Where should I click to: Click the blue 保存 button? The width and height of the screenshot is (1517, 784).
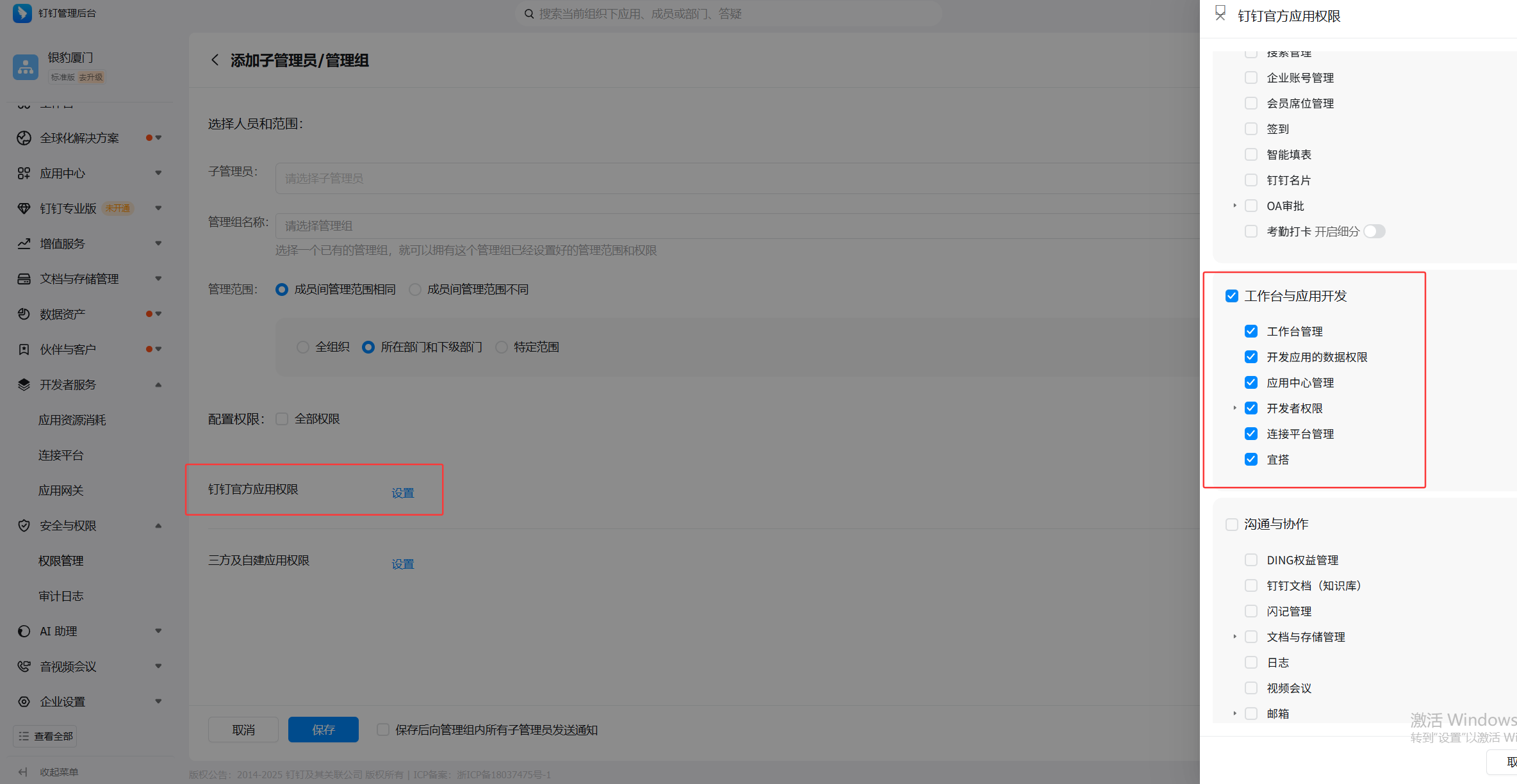[x=323, y=730]
